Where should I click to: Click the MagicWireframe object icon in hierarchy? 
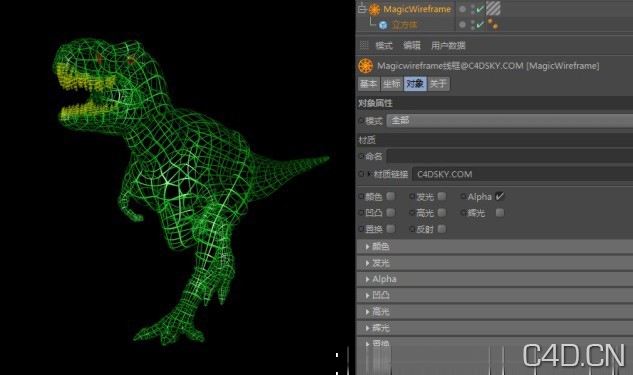coord(375,9)
